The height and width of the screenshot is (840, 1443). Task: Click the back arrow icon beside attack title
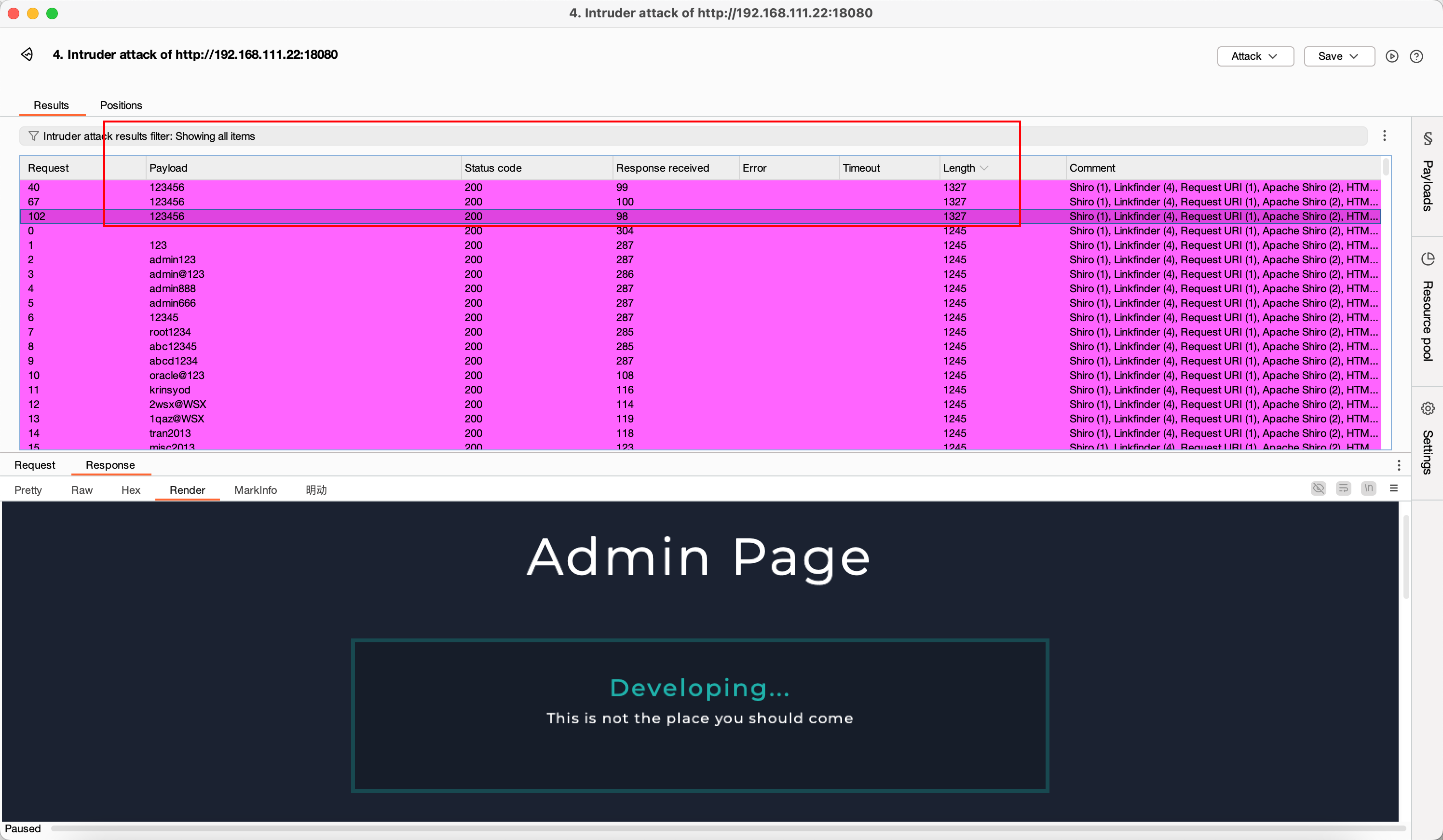click(27, 54)
